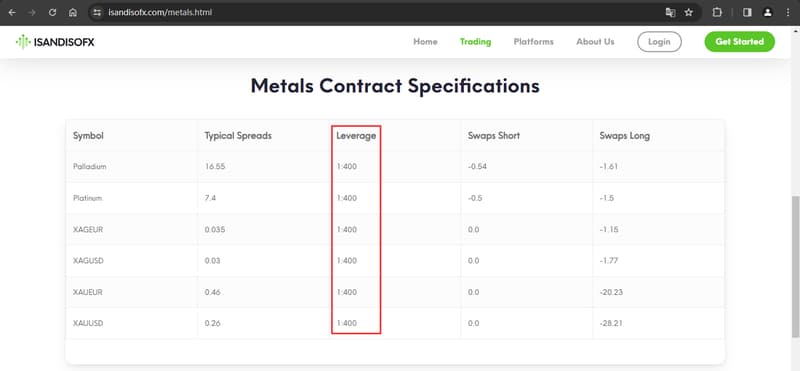Image resolution: width=800 pixels, height=371 pixels.
Task: Go to About Us nav item
Action: tap(595, 42)
